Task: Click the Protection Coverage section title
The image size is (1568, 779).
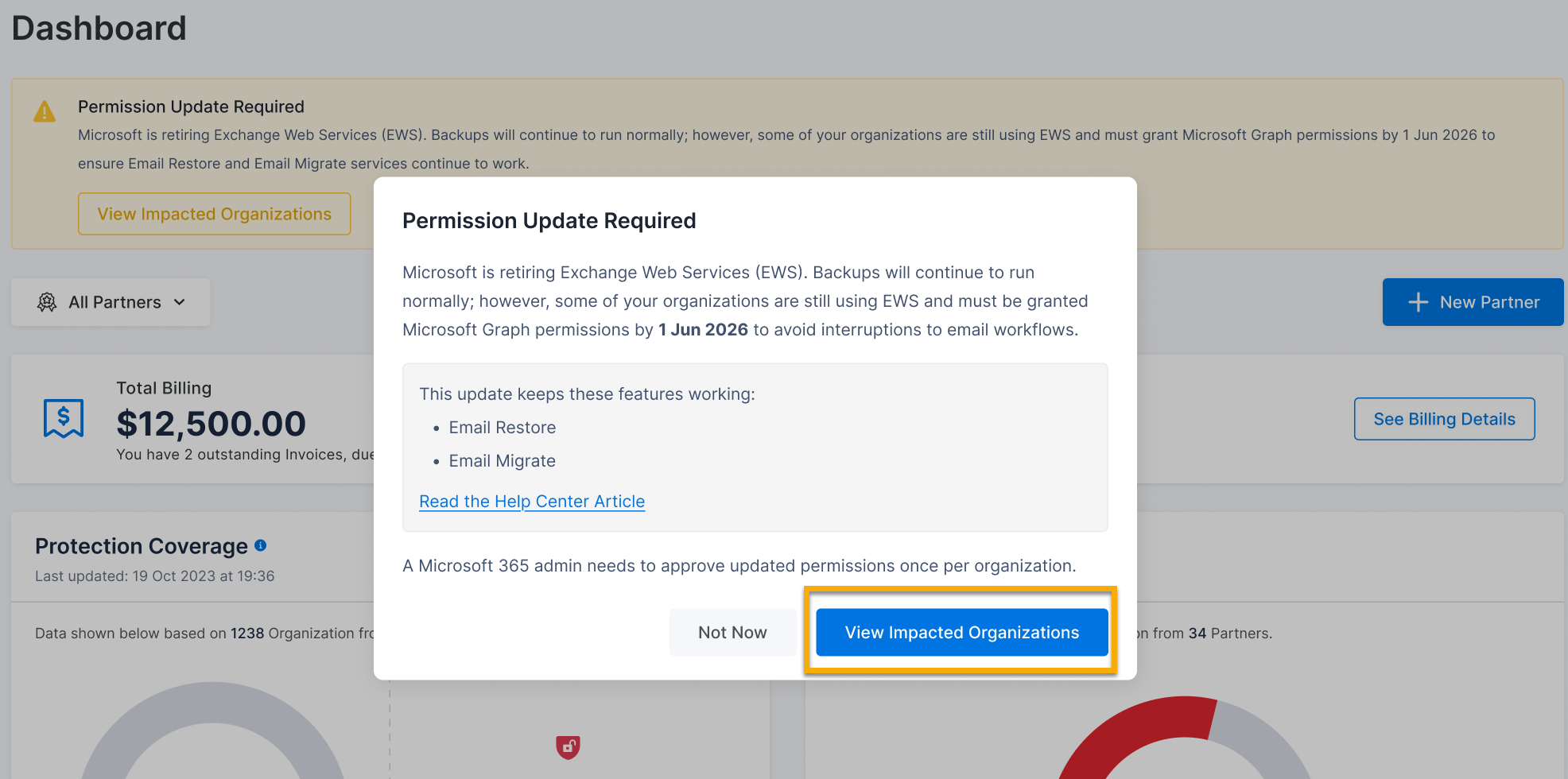Action: (x=142, y=546)
